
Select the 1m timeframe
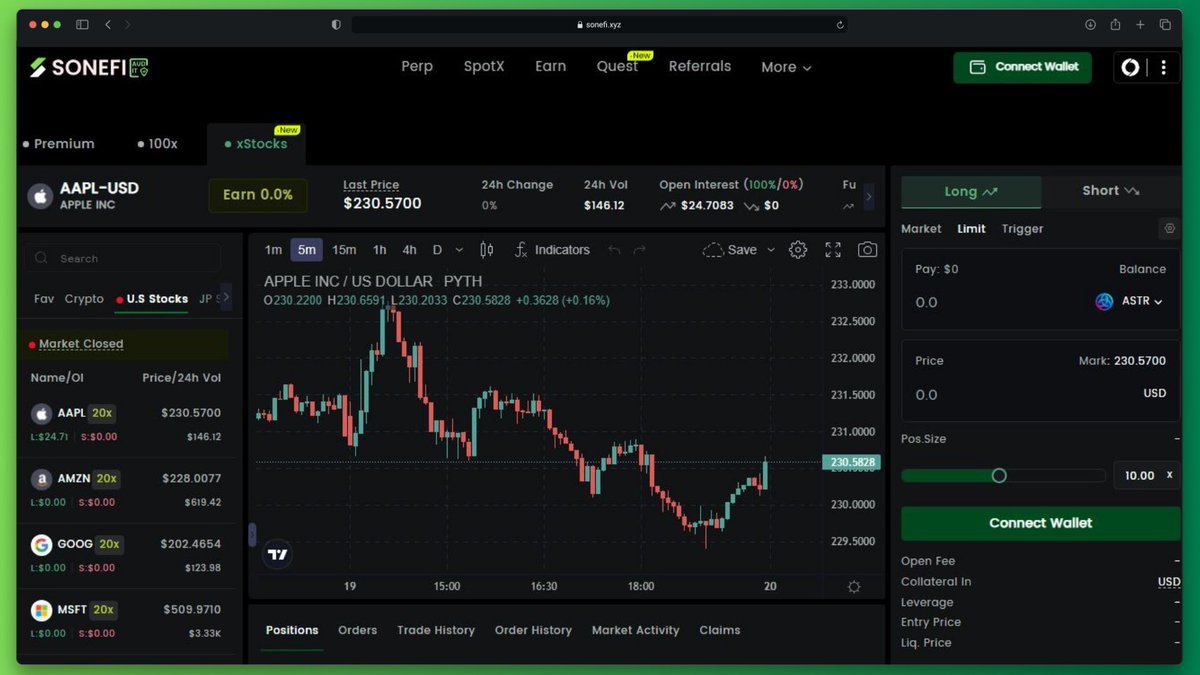click(273, 250)
